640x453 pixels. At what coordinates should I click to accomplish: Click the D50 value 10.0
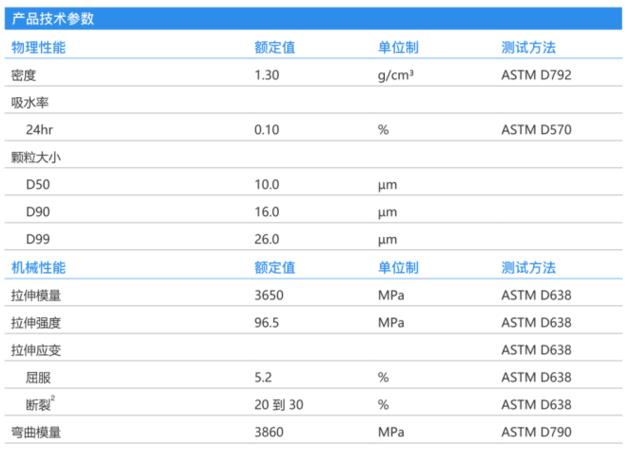click(x=267, y=184)
